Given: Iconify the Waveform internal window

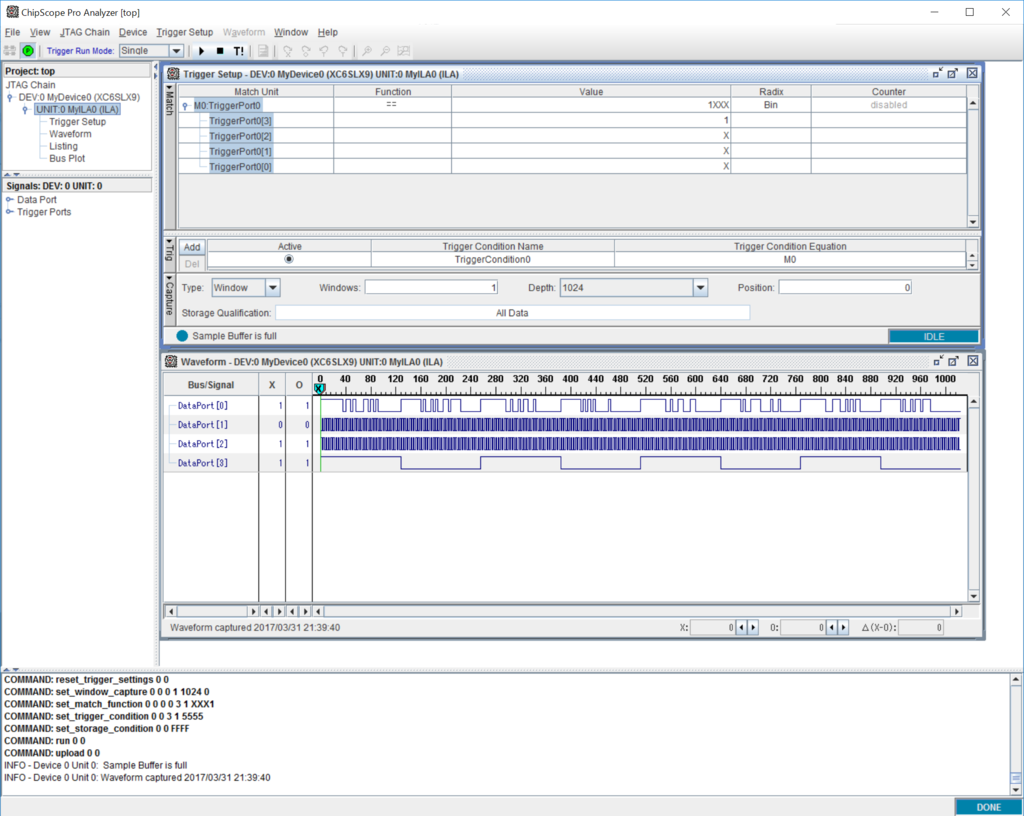Looking at the screenshot, I should coord(938,360).
